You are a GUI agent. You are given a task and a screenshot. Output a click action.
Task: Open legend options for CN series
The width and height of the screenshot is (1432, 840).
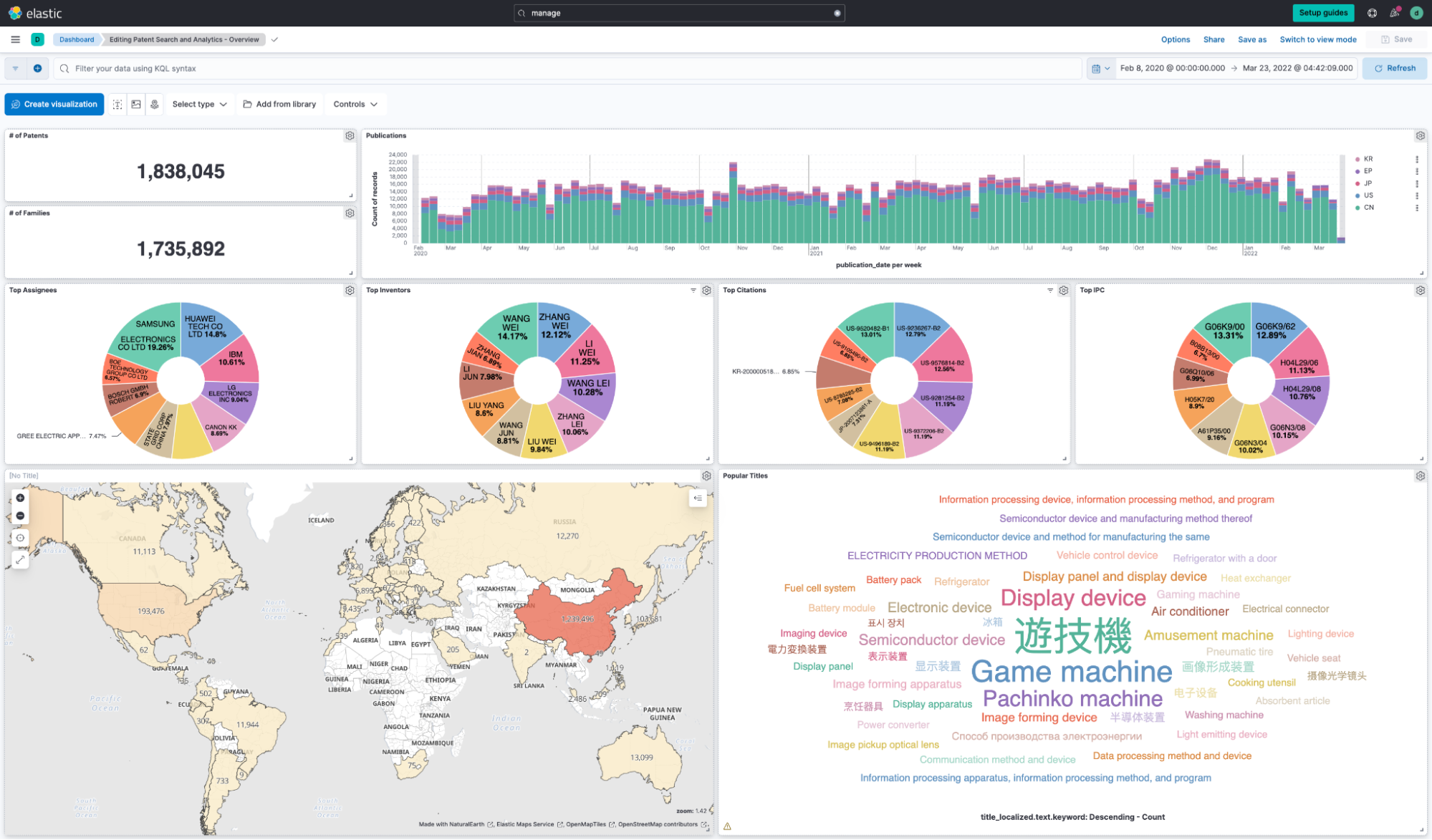click(1416, 208)
